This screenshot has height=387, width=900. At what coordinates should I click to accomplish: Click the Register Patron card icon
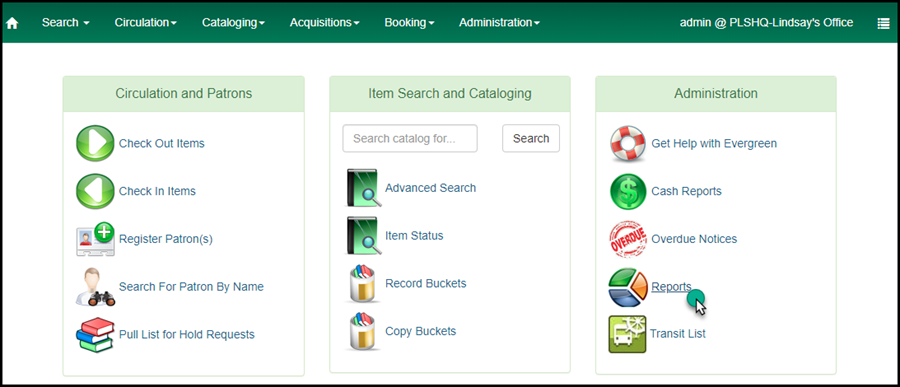tap(95, 239)
